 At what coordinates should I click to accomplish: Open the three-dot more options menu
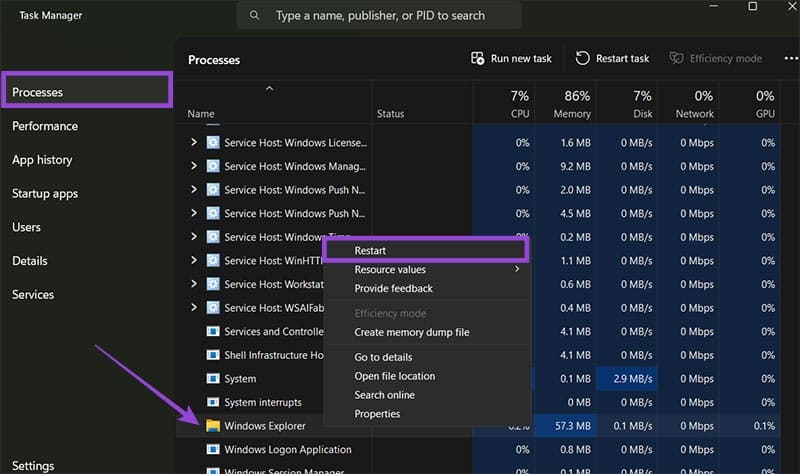click(791, 58)
